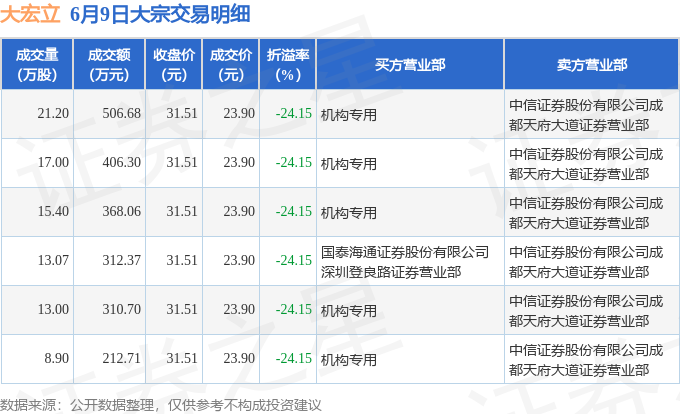Click the 成交量(万股) column header
The width and height of the screenshot is (680, 414).
coord(37,65)
